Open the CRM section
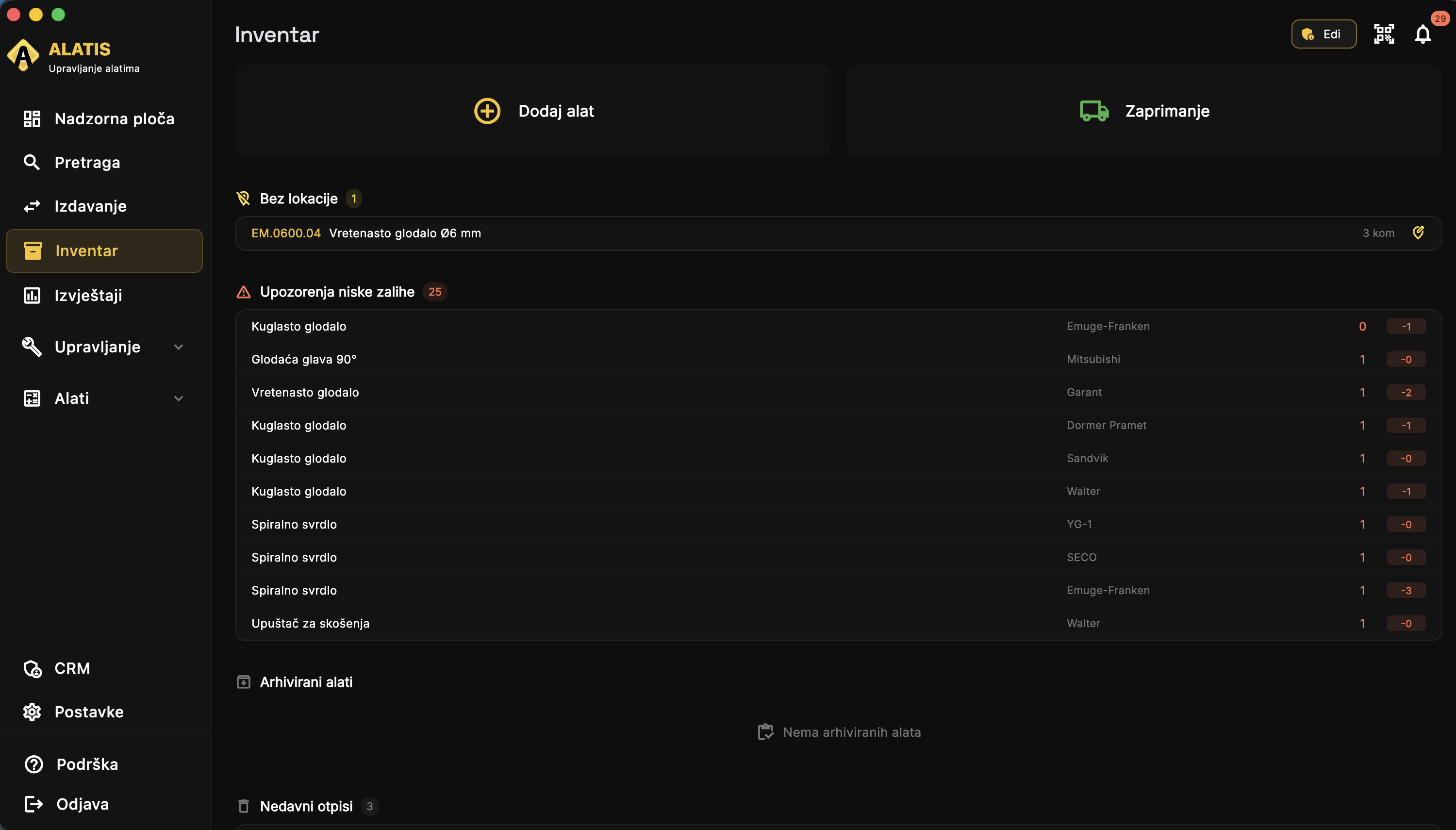Viewport: 1456px width, 830px height. click(104, 668)
